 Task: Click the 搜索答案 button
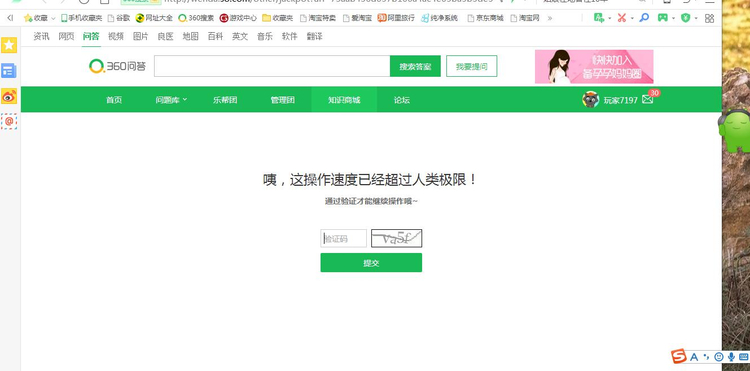point(415,66)
